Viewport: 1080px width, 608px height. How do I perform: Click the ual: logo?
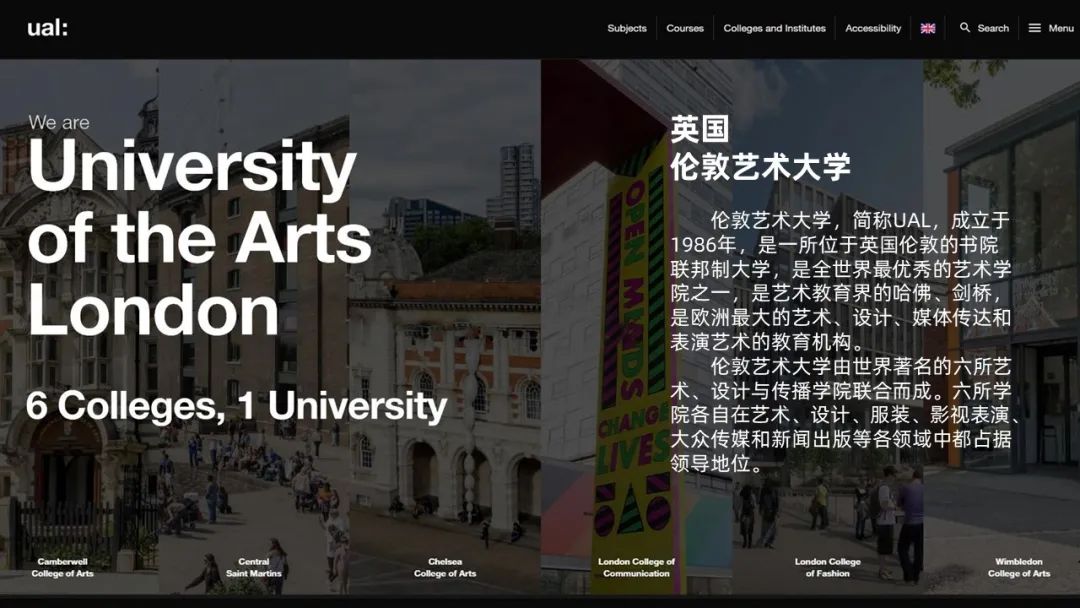[48, 28]
